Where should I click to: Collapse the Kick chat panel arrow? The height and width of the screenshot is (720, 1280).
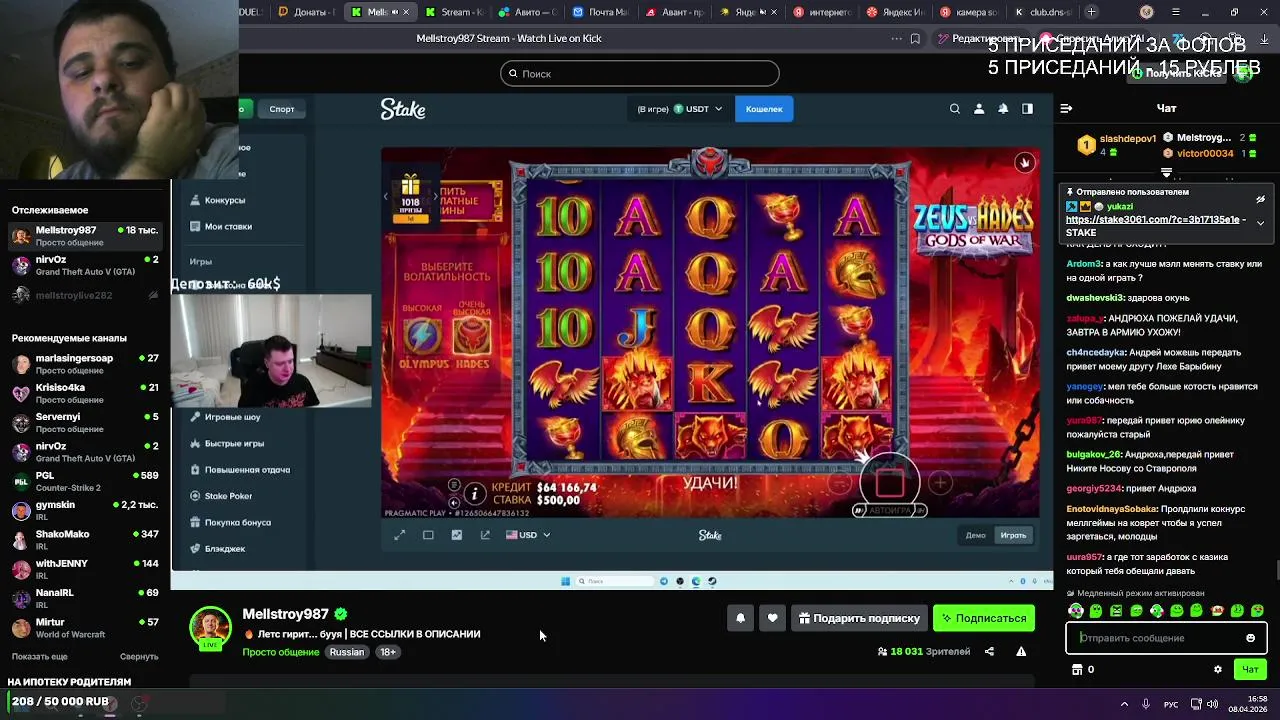click(1066, 108)
